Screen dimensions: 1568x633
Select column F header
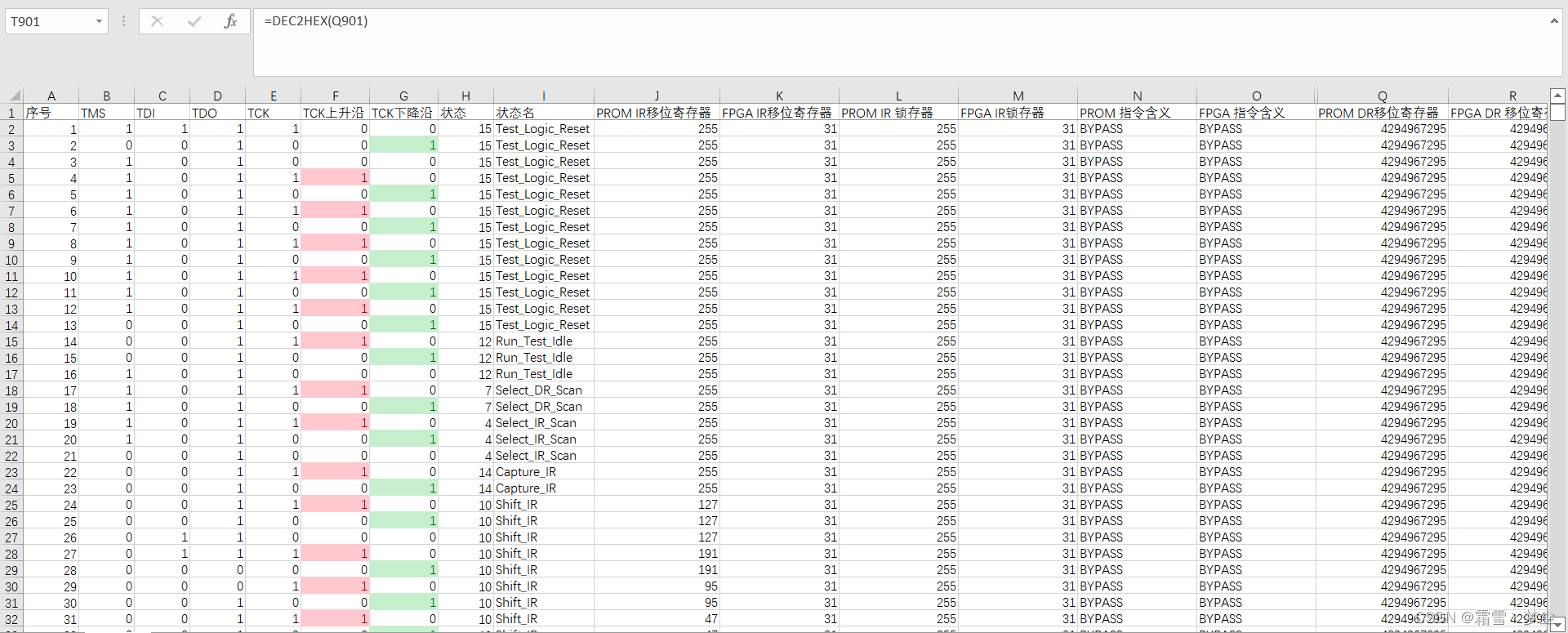click(335, 96)
